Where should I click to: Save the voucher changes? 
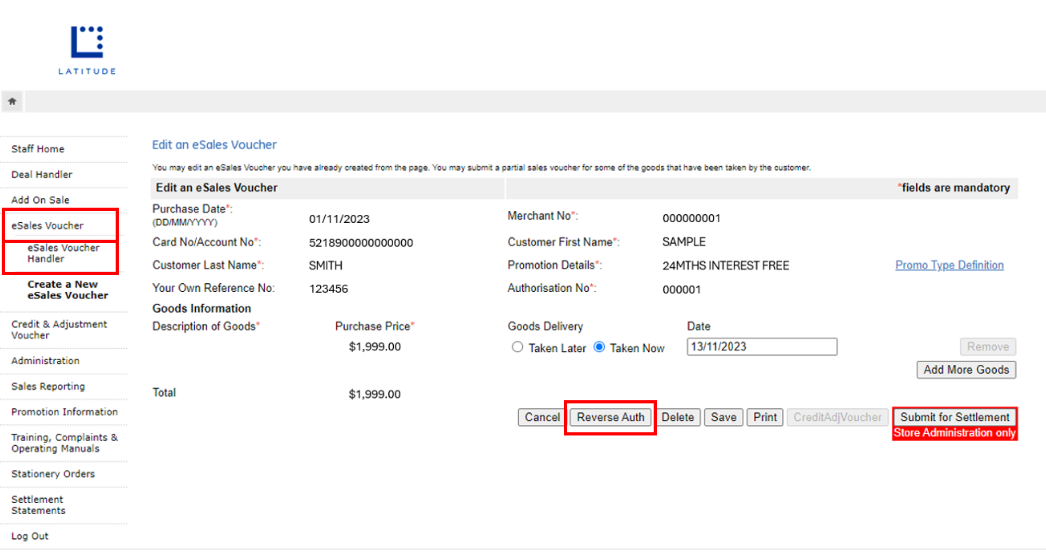point(723,418)
